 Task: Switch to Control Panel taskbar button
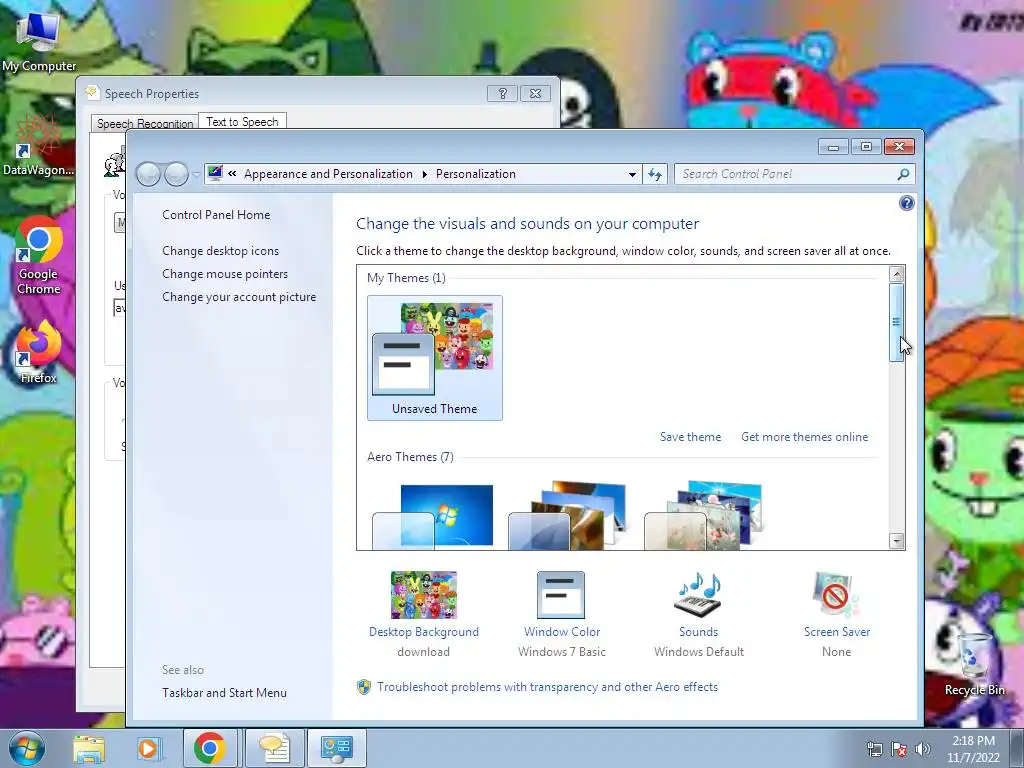pyautogui.click(x=336, y=748)
